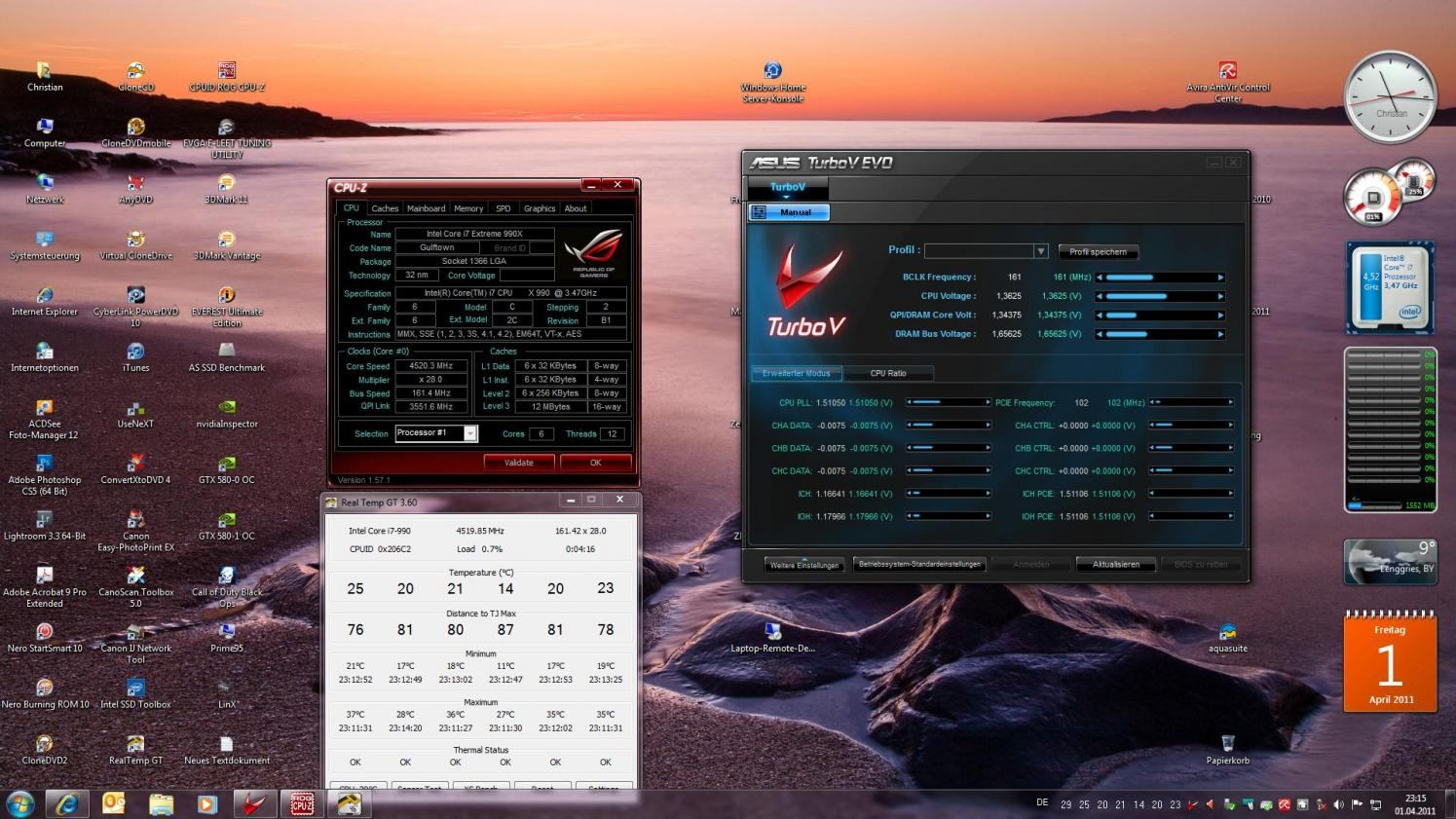
Task: Click the QPI/DRAM Core Volt slider
Action: click(1160, 316)
